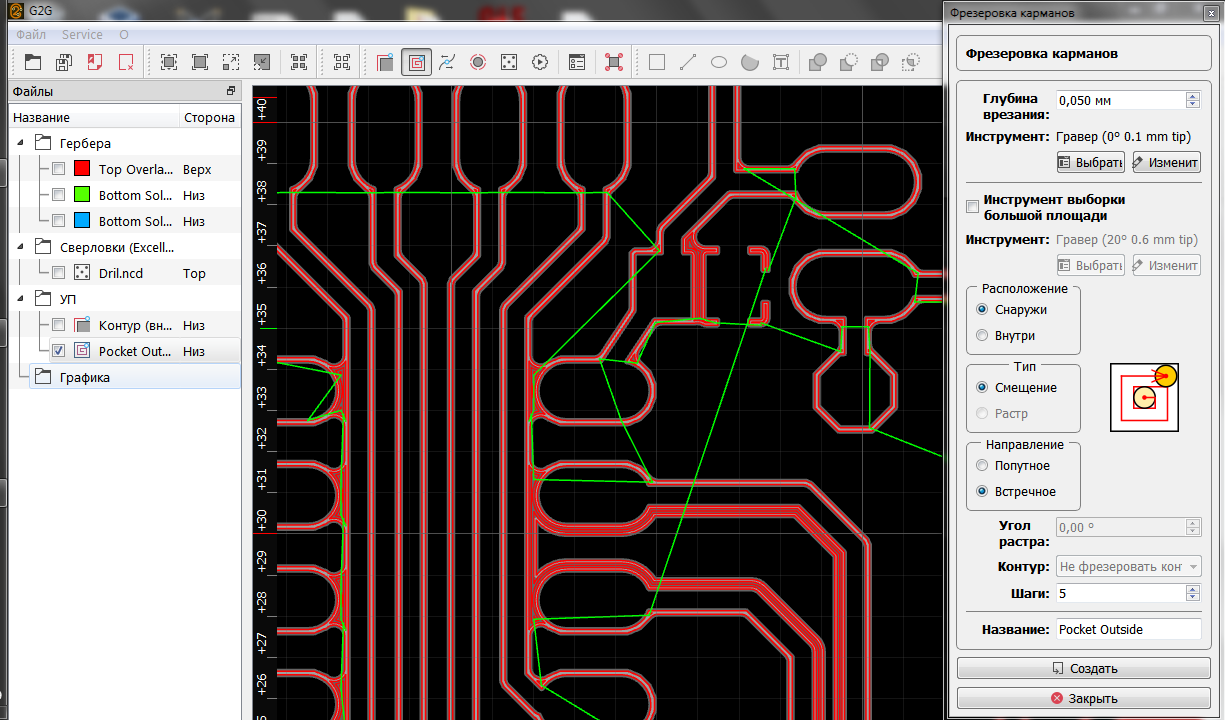Collapse the Гербера tree group
The height and width of the screenshot is (720, 1225).
tap(22, 143)
